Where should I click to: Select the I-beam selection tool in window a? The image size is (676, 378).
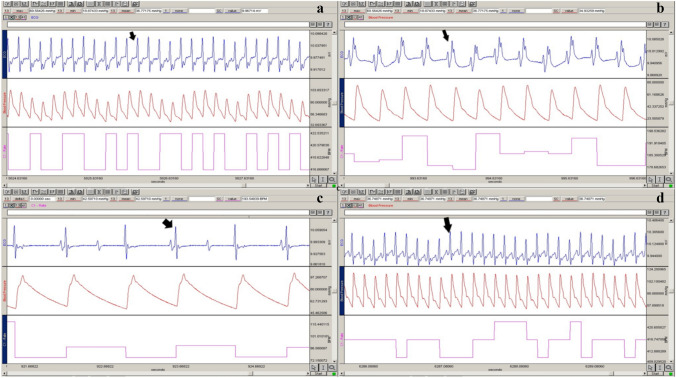point(323,179)
